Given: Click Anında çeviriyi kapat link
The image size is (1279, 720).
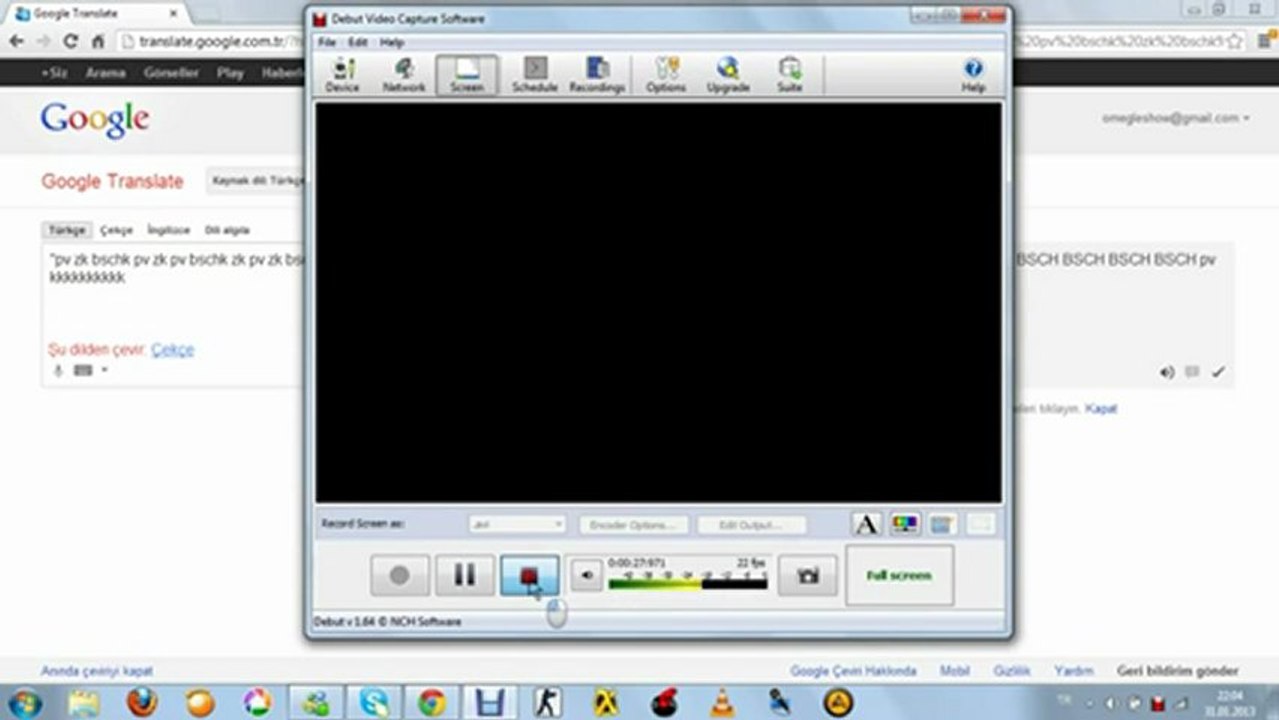Looking at the screenshot, I should tap(97, 671).
